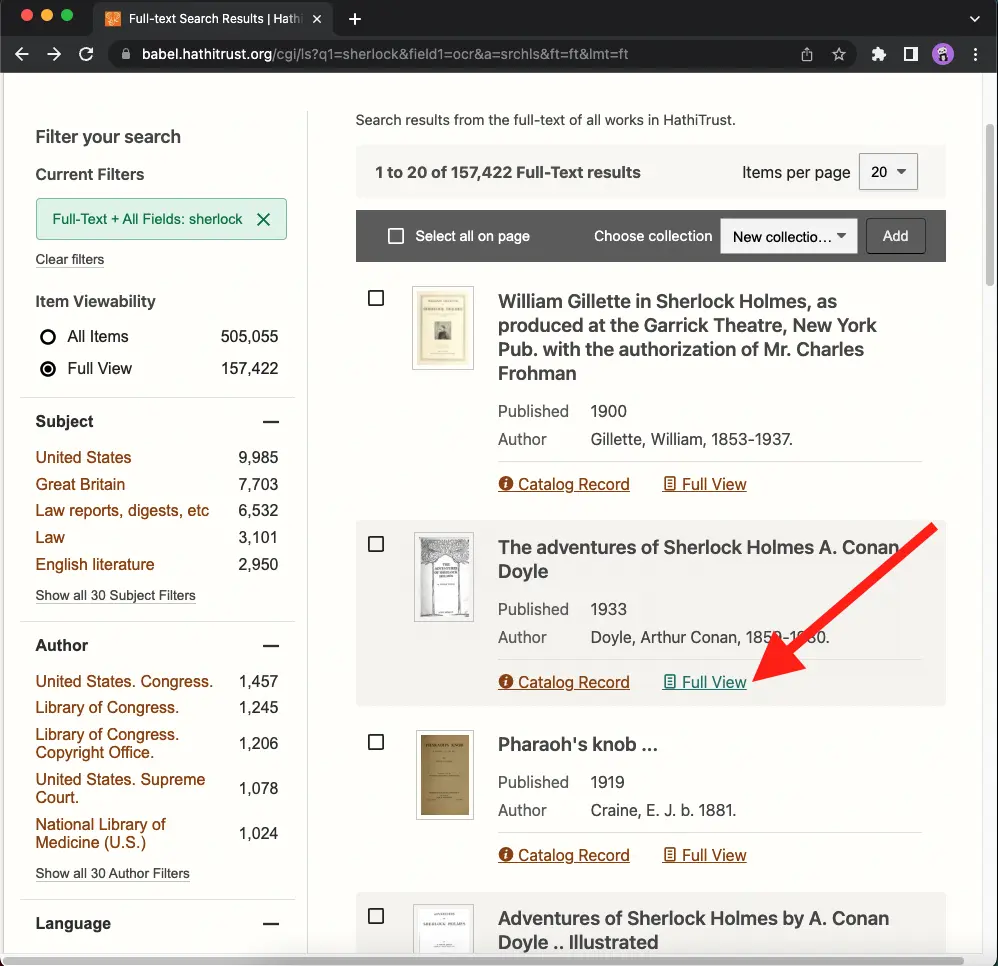Reload the HathiTrust page
Viewport: 998px width, 966px height.
click(86, 54)
